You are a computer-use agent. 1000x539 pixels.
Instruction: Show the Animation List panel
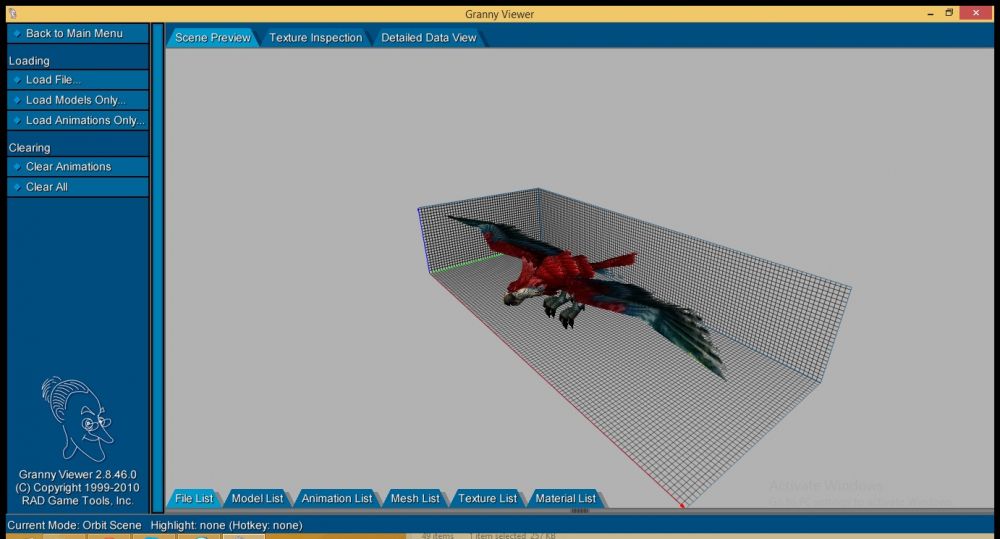point(336,498)
